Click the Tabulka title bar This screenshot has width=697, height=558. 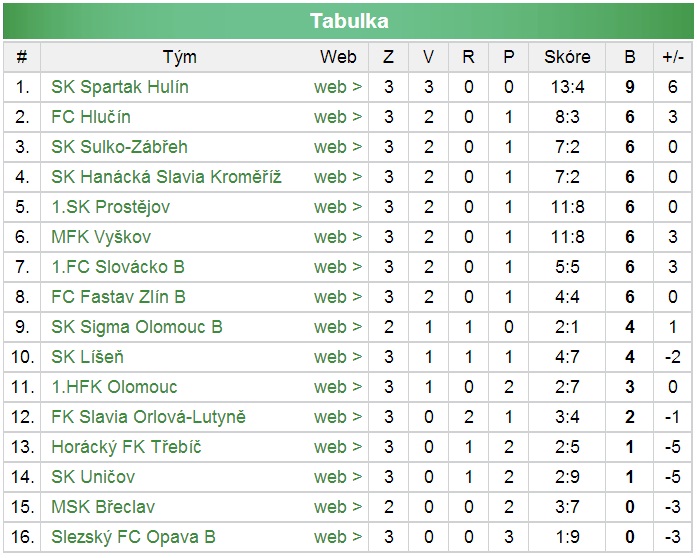(349, 21)
